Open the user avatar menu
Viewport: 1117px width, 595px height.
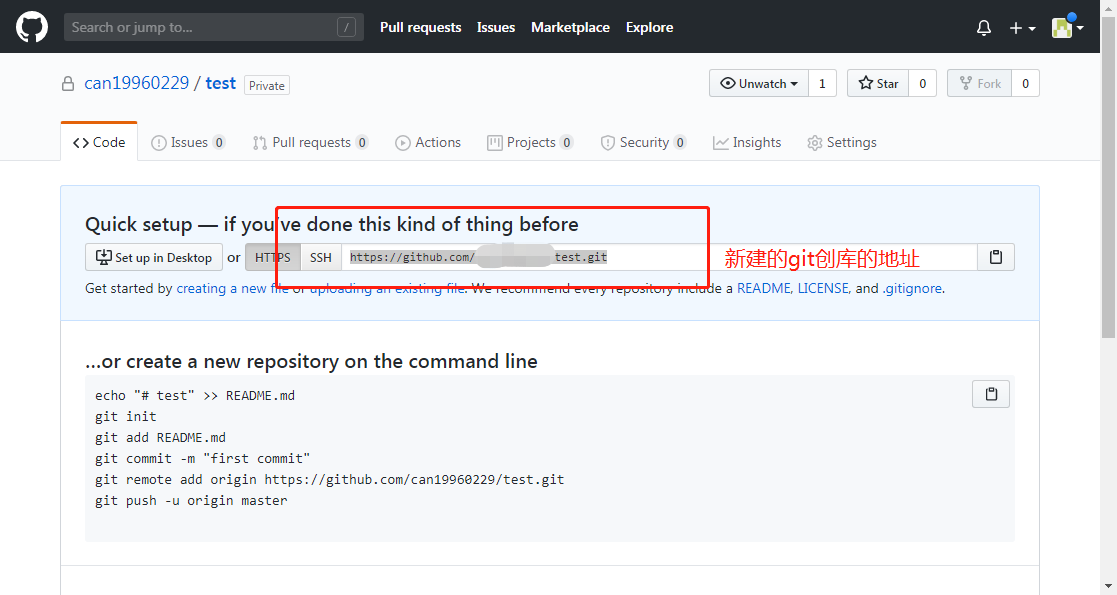point(1067,27)
